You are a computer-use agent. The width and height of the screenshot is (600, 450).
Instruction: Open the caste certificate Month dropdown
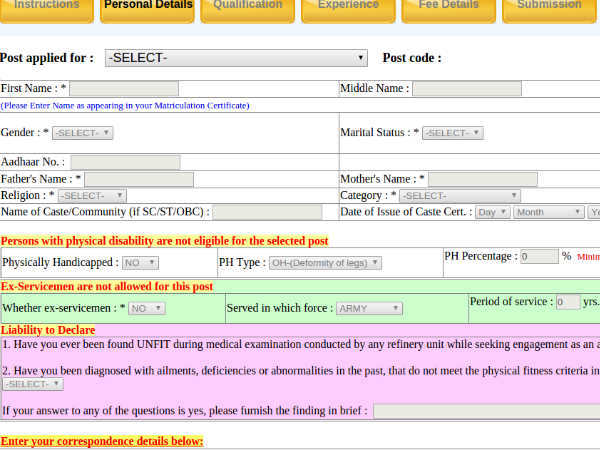[x=549, y=212]
